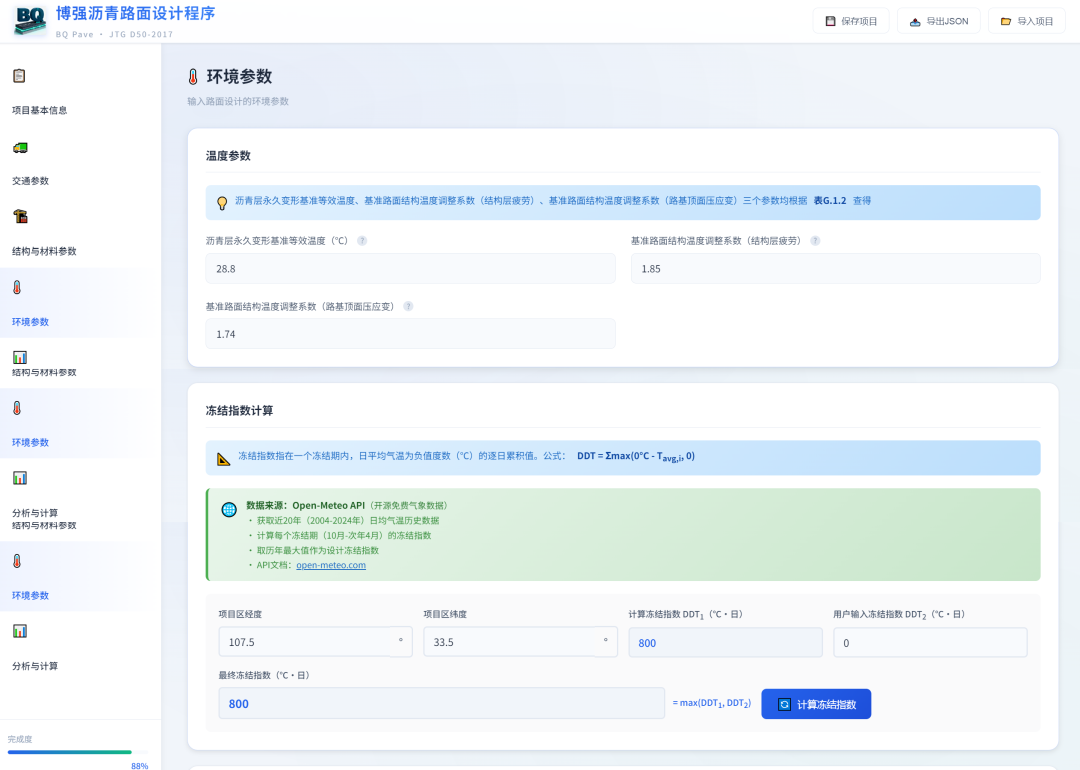This screenshot has height=770, width=1080.
Task: Edit the 路基顶面压应变 coefficient field showing 1.74
Action: point(411,334)
